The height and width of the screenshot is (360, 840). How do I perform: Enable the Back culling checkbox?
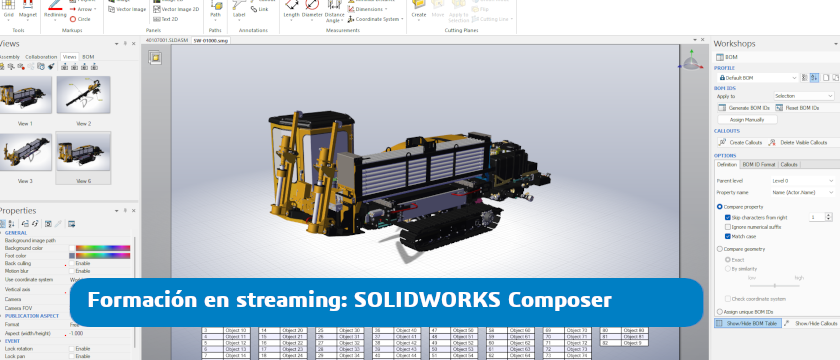[x=72, y=264]
